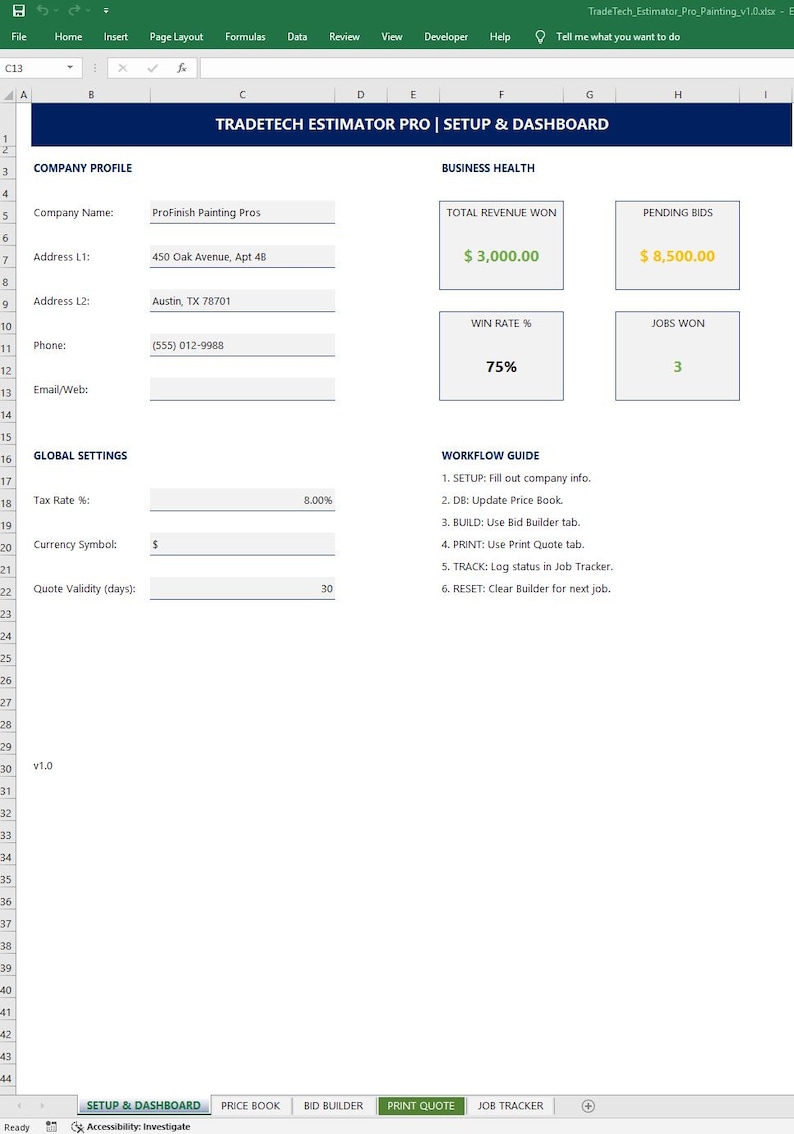Image resolution: width=794 pixels, height=1134 pixels.
Task: Expand the Name Box dropdown arrow
Action: tap(70, 67)
